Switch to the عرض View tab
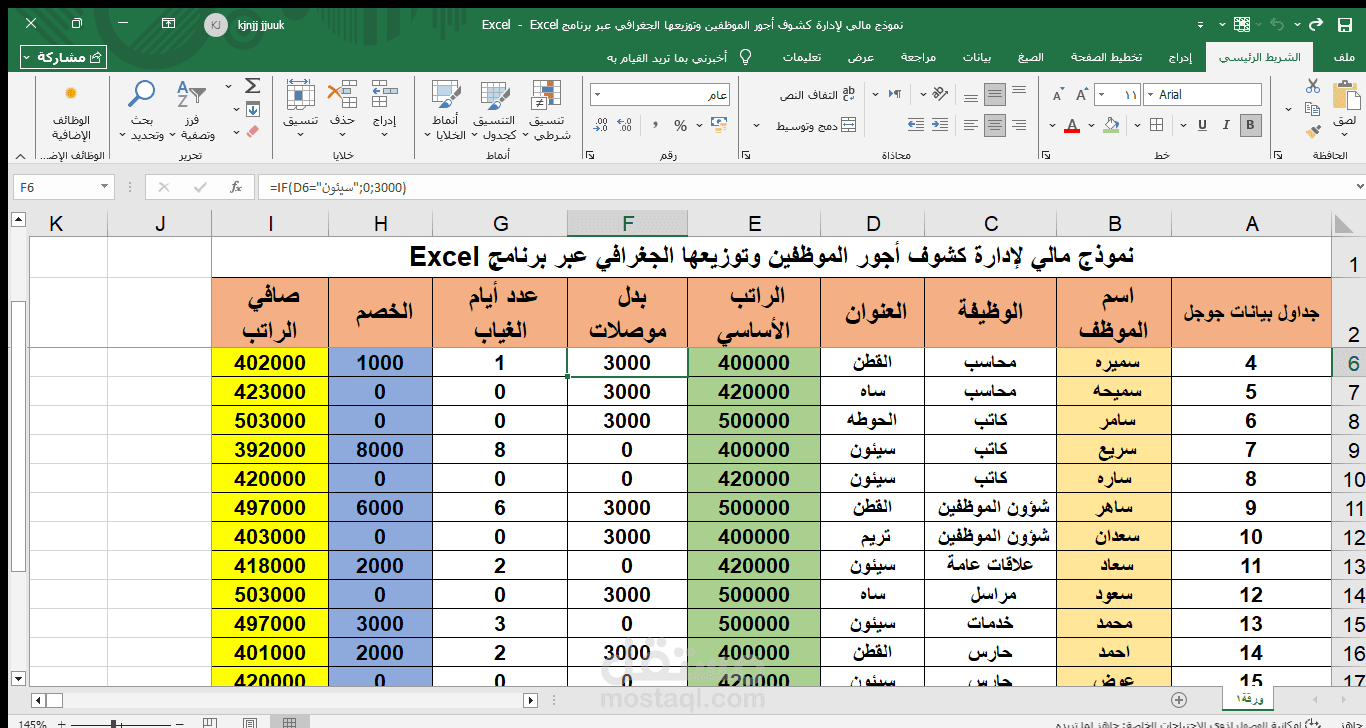 tap(862, 57)
